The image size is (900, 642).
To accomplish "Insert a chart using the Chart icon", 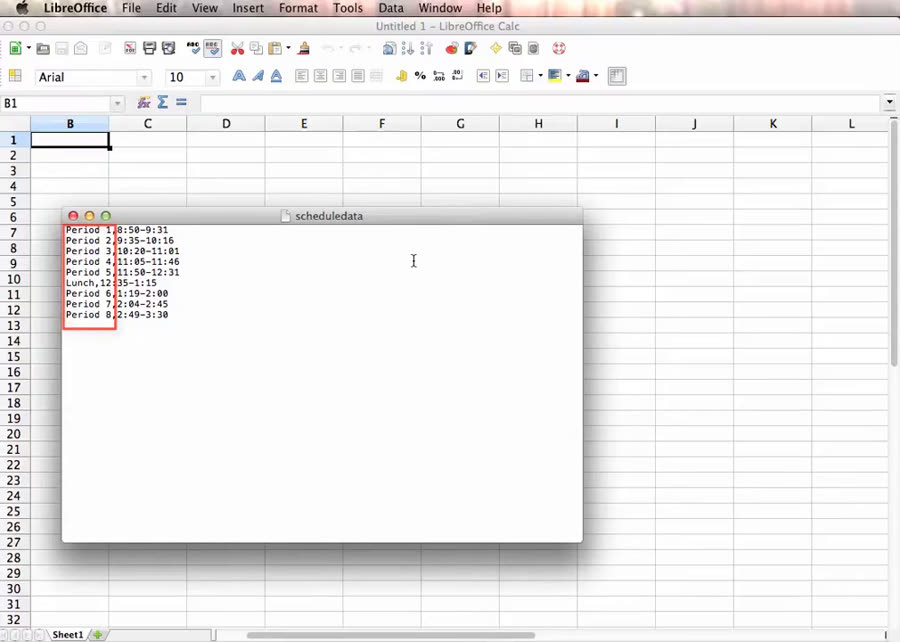I will [452, 48].
